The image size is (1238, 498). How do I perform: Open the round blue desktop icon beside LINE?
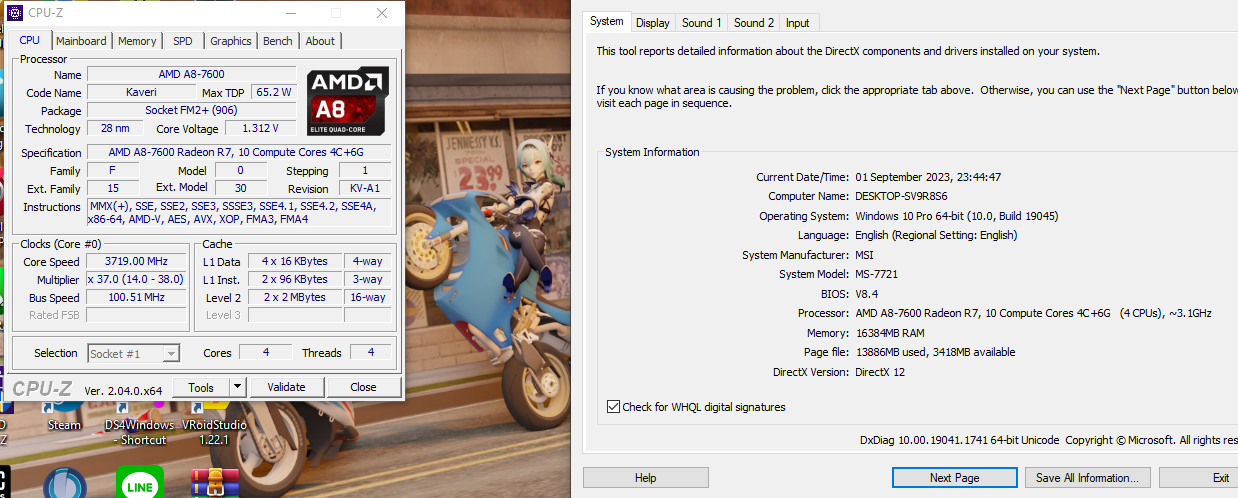(65, 484)
